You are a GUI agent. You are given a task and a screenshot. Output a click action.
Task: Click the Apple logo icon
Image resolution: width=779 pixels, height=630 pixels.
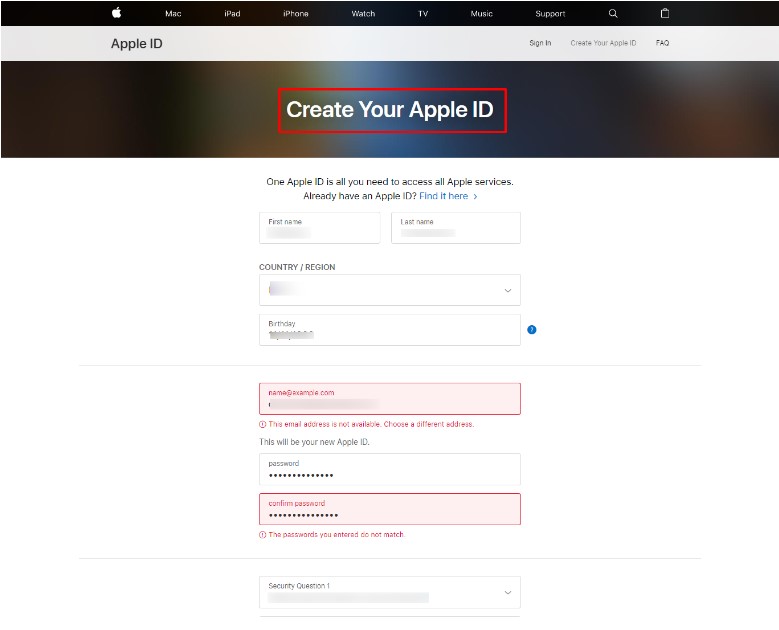pyautogui.click(x=116, y=13)
